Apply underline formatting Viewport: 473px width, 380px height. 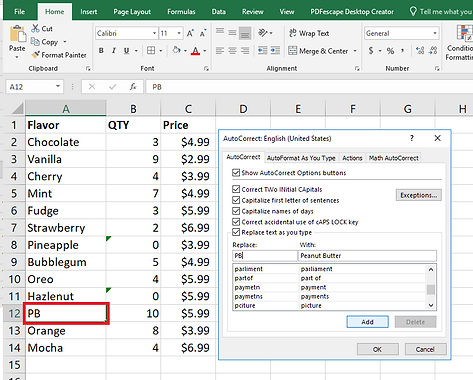(126, 51)
